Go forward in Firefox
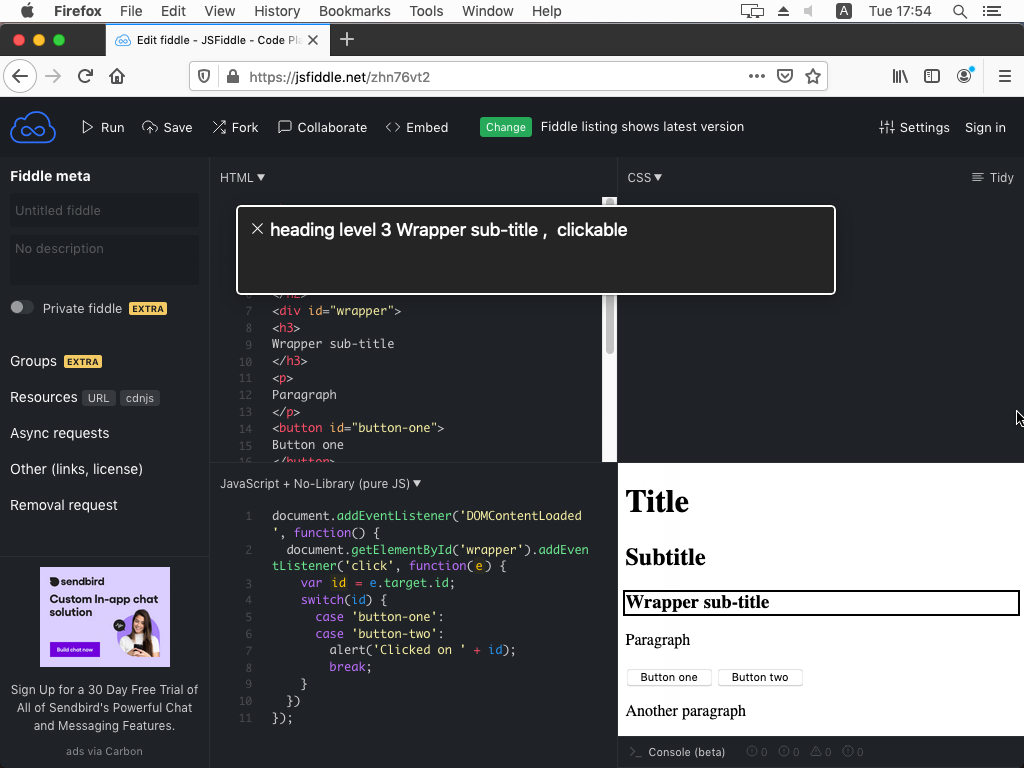The width and height of the screenshot is (1024, 768). click(53, 76)
